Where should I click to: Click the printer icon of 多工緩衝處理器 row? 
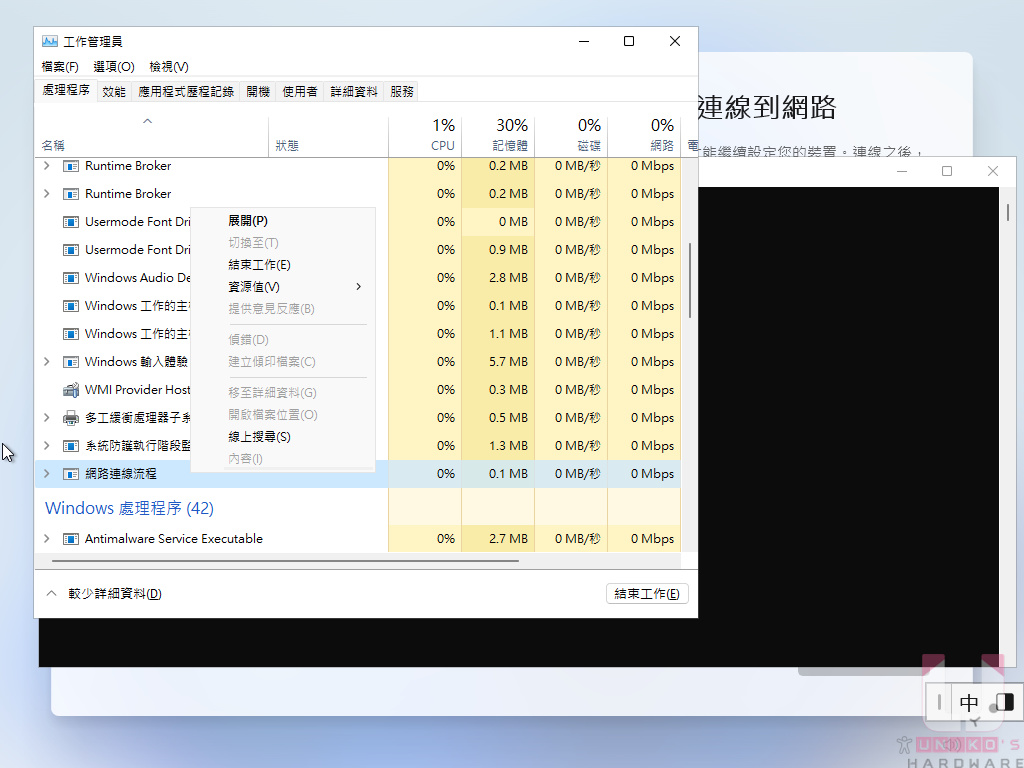click(x=71, y=418)
